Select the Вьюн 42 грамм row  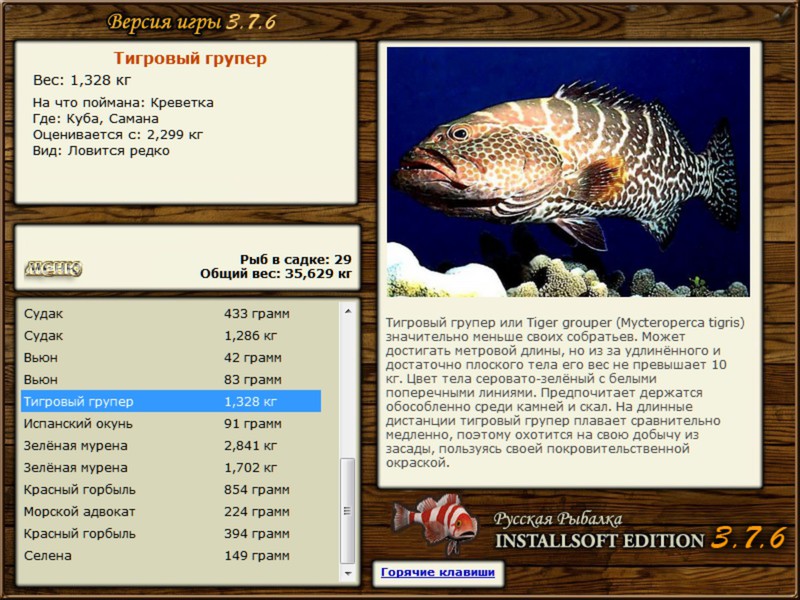tap(171, 357)
